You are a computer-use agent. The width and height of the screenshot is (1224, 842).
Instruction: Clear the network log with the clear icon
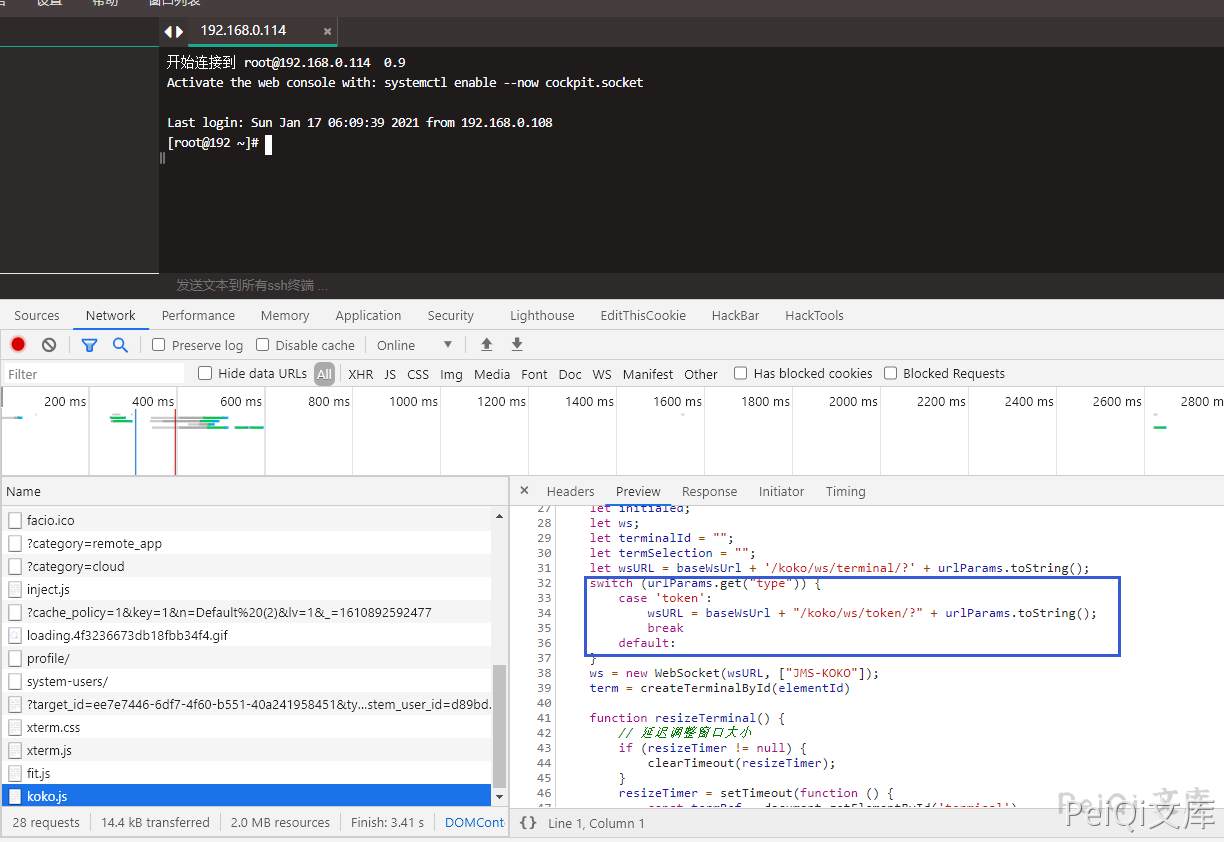click(x=49, y=345)
